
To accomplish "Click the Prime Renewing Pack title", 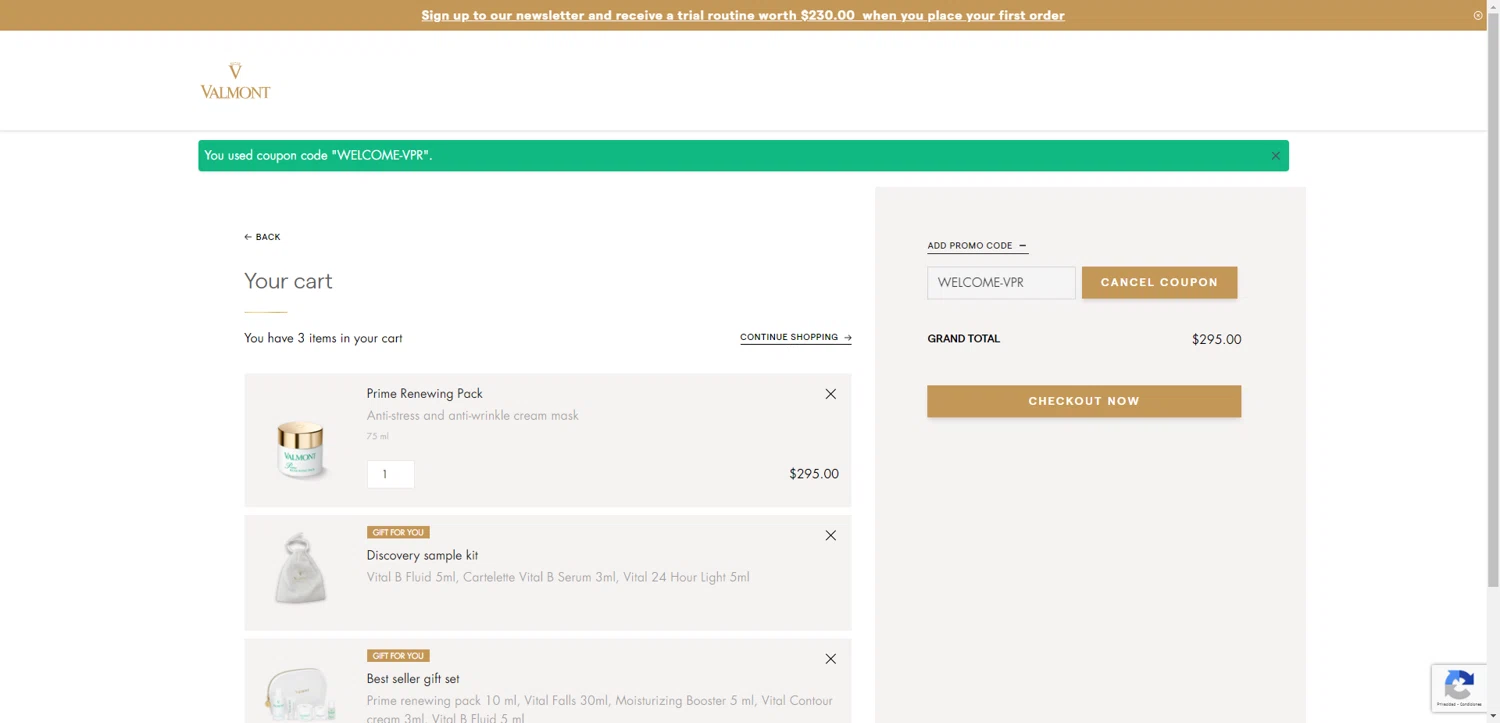I will (424, 394).
